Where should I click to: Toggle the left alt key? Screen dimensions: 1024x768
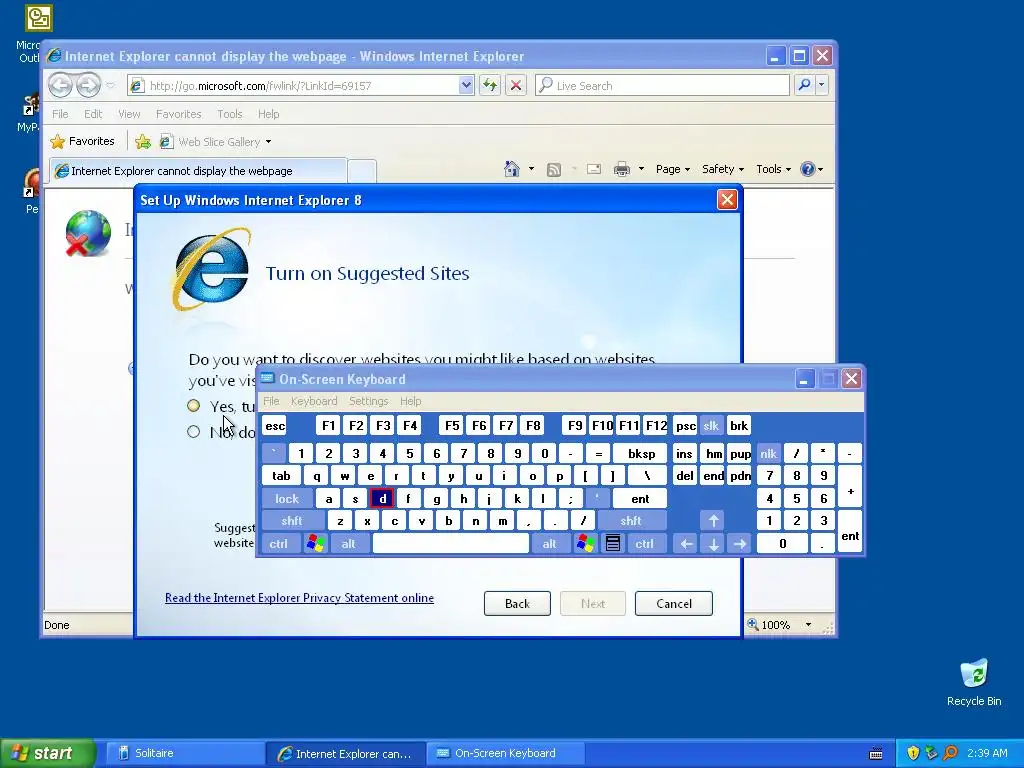348,543
